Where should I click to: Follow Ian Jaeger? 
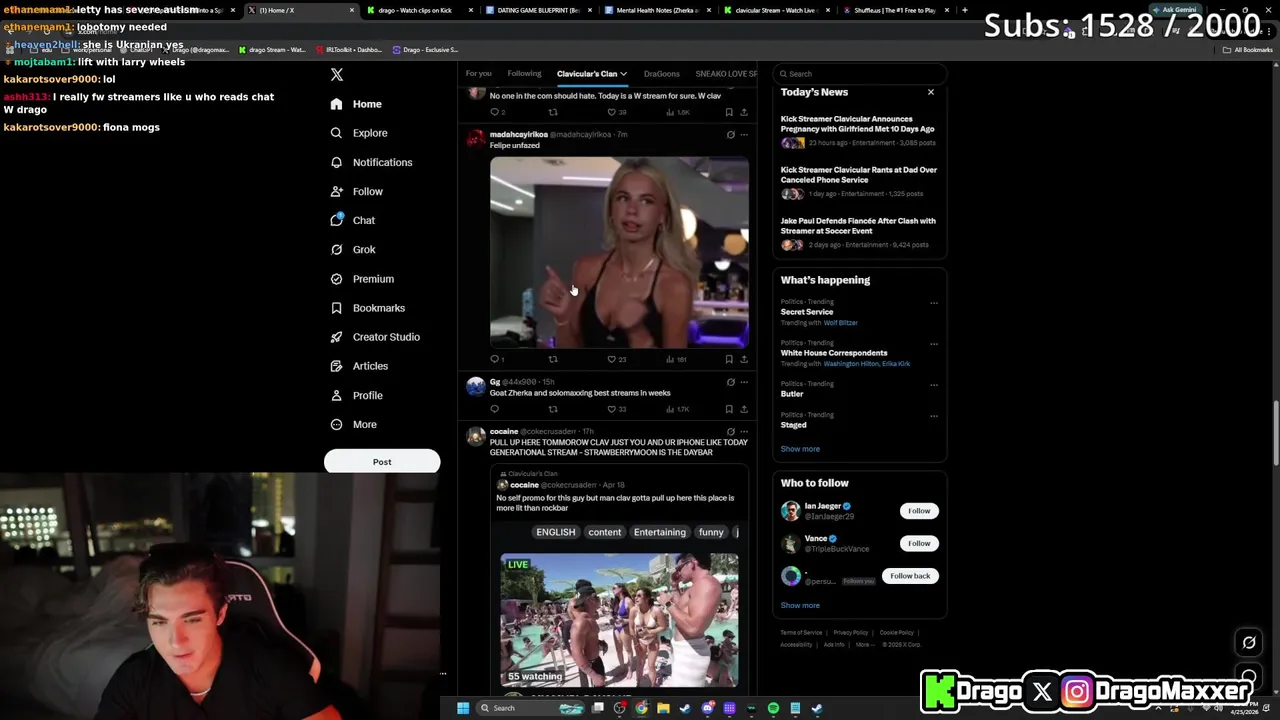pos(919,511)
